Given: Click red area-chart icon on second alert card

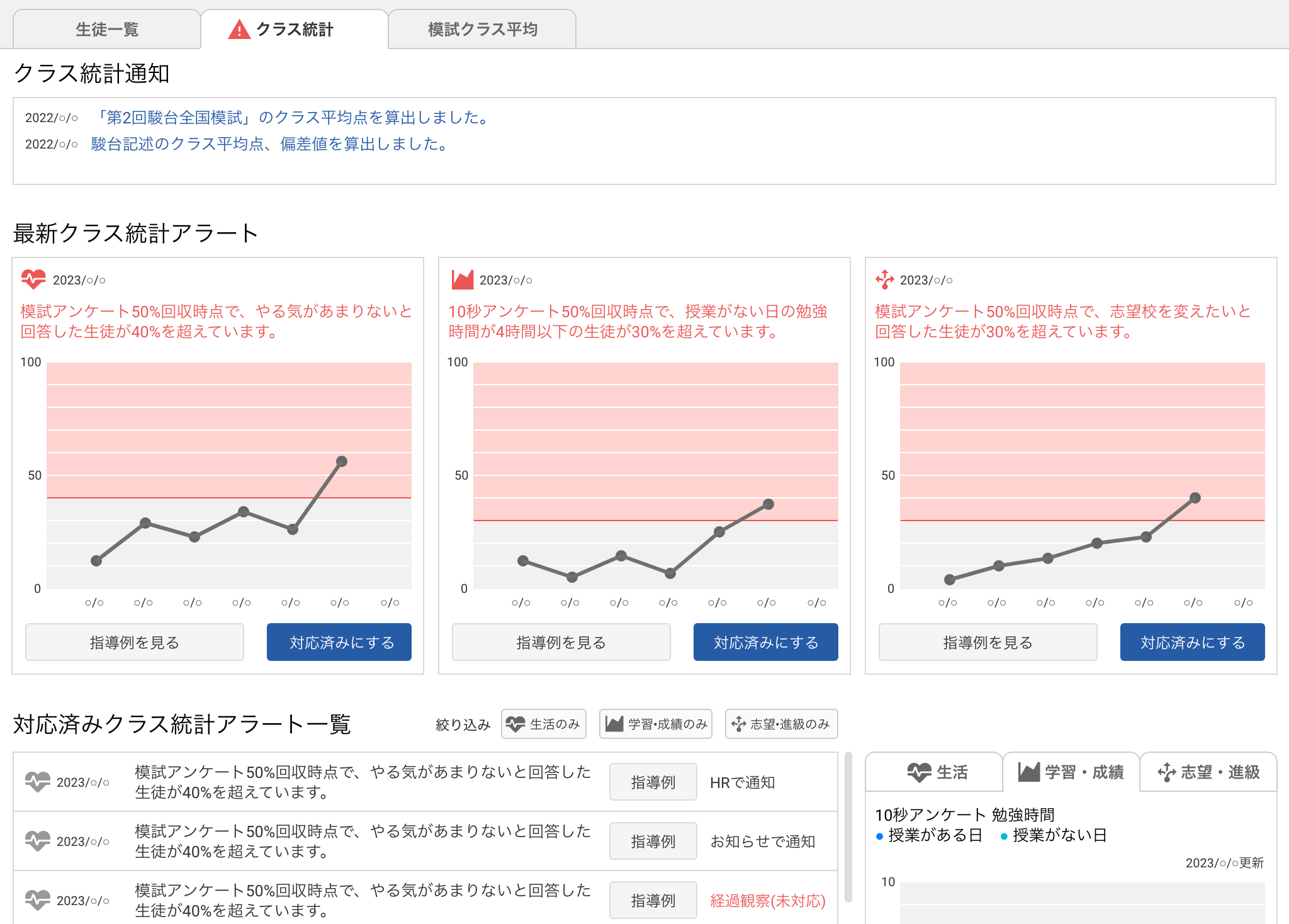Looking at the screenshot, I should [462, 279].
